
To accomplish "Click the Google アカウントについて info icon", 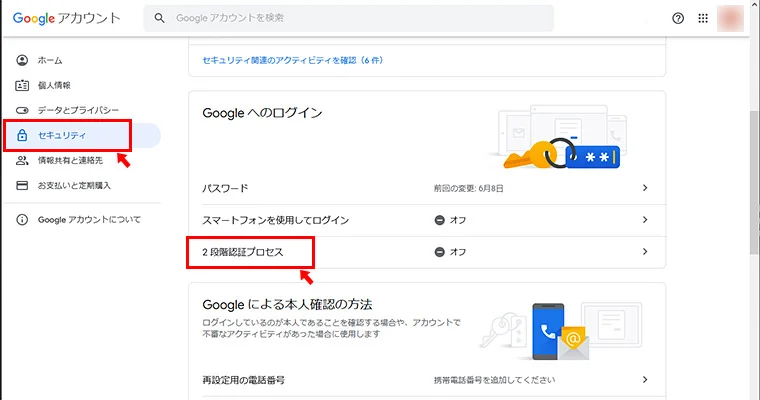I will click(x=22, y=220).
